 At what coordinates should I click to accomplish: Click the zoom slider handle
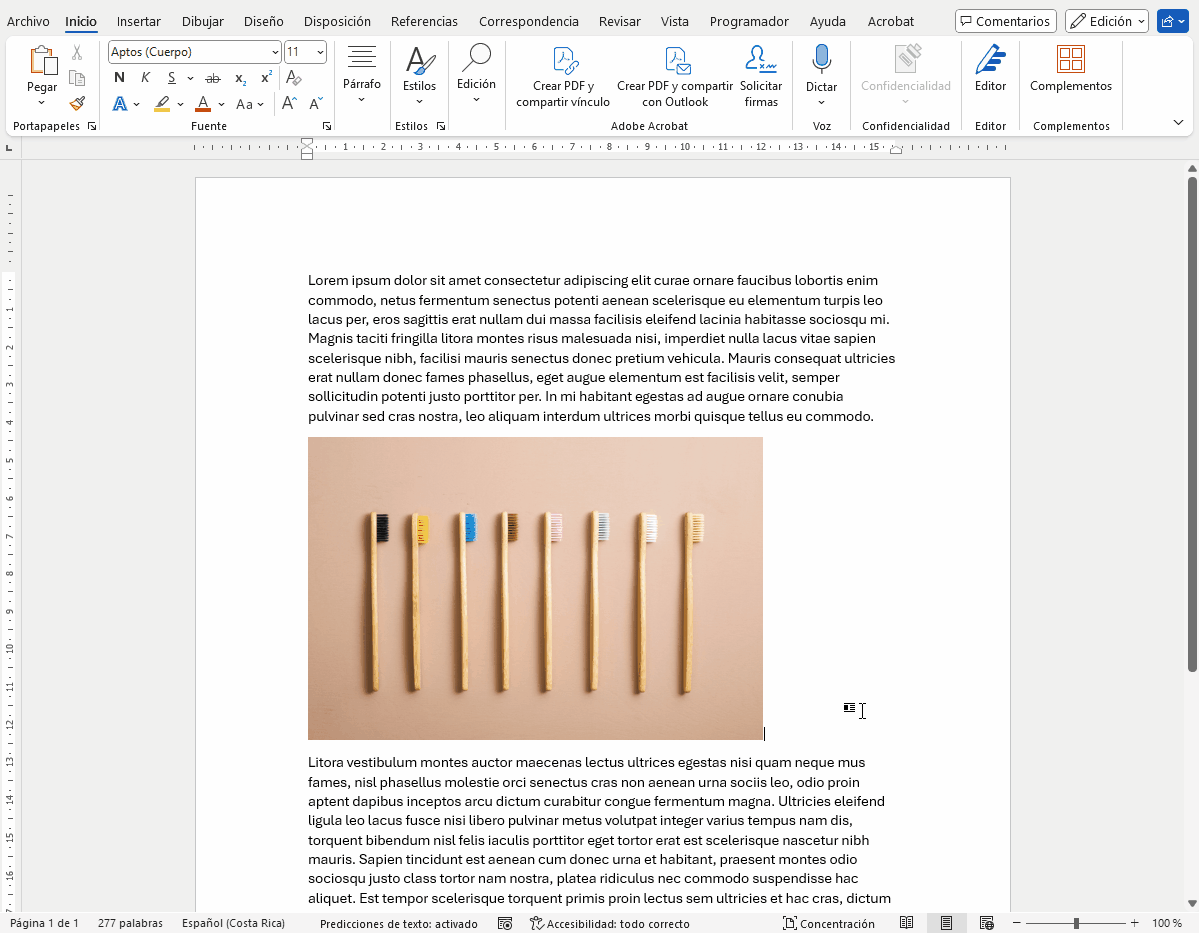tap(1076, 923)
